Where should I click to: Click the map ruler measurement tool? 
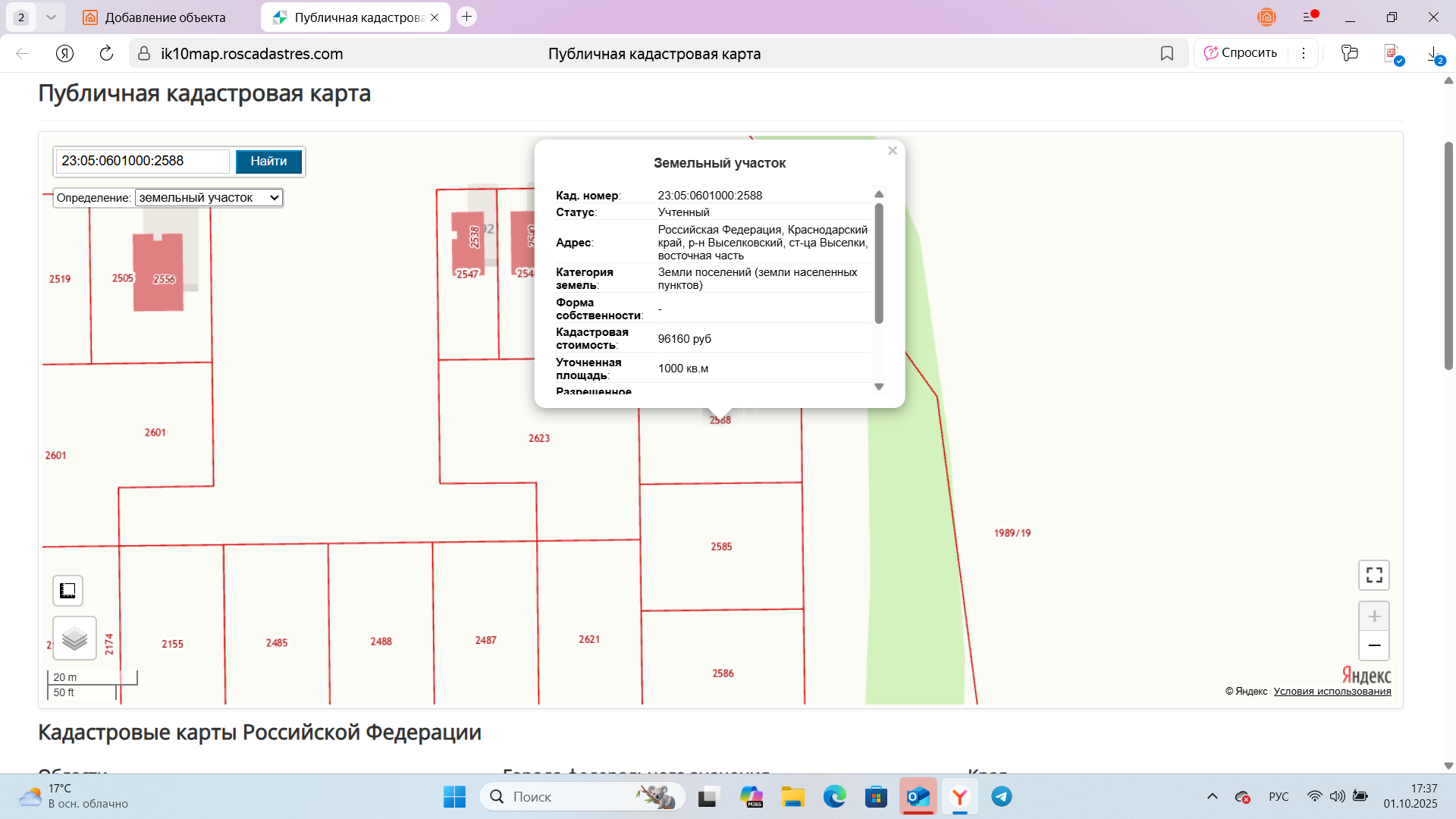67,591
